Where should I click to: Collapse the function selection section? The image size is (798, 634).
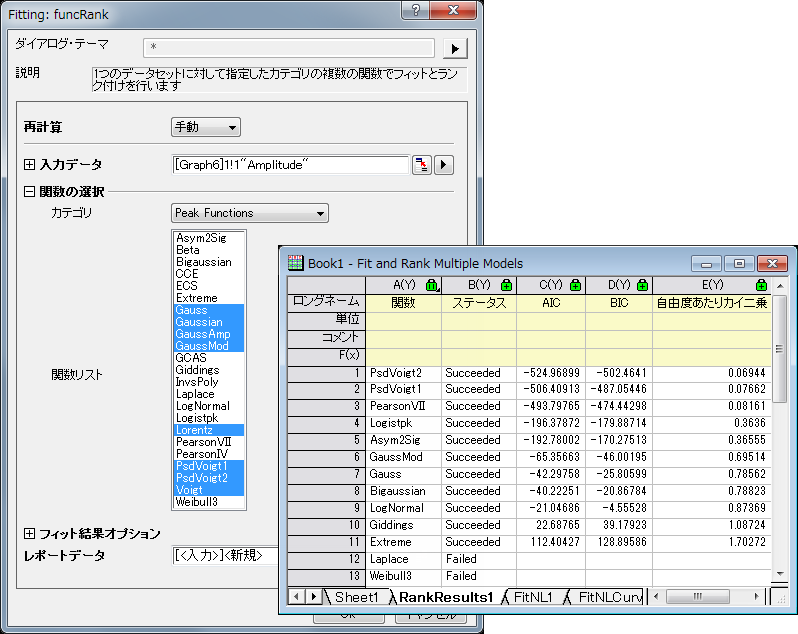pyautogui.click(x=29, y=192)
